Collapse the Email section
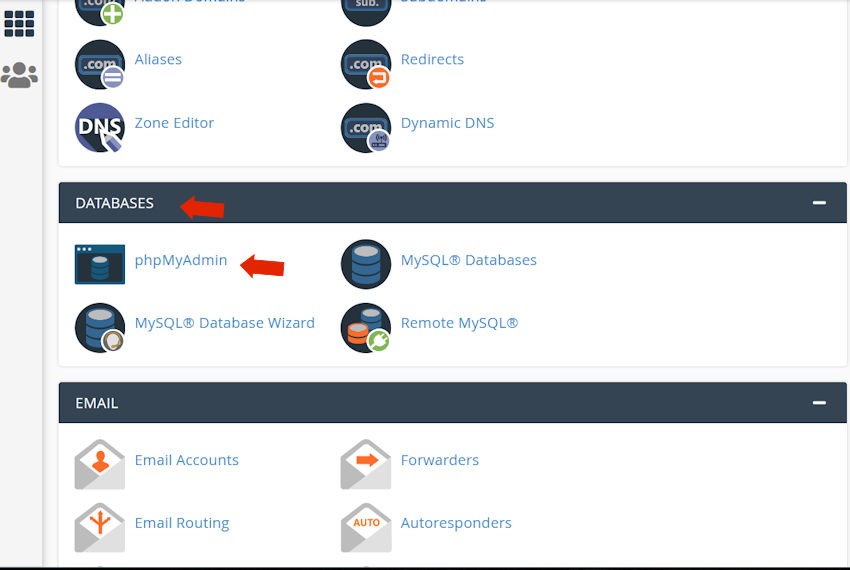The height and width of the screenshot is (570, 850). click(819, 403)
